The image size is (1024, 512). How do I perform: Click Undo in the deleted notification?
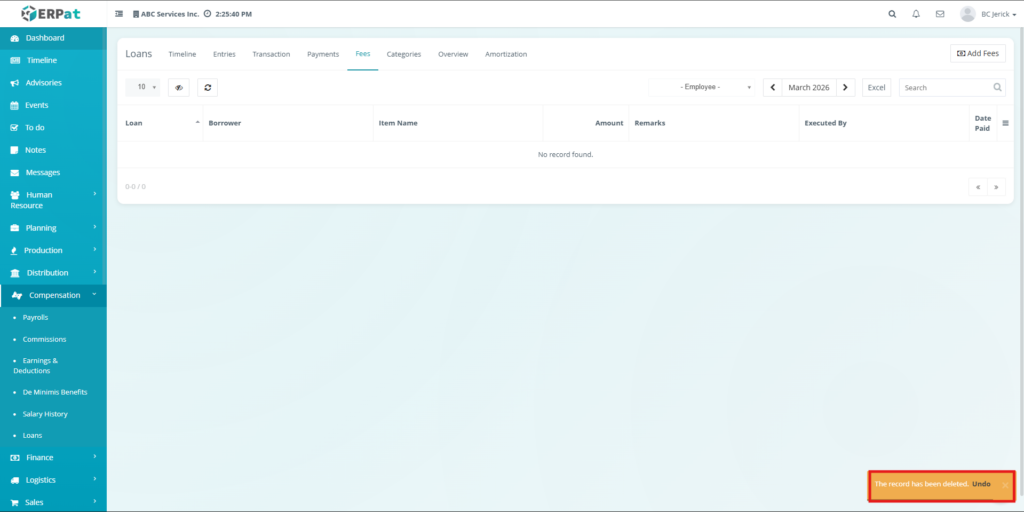(x=981, y=484)
